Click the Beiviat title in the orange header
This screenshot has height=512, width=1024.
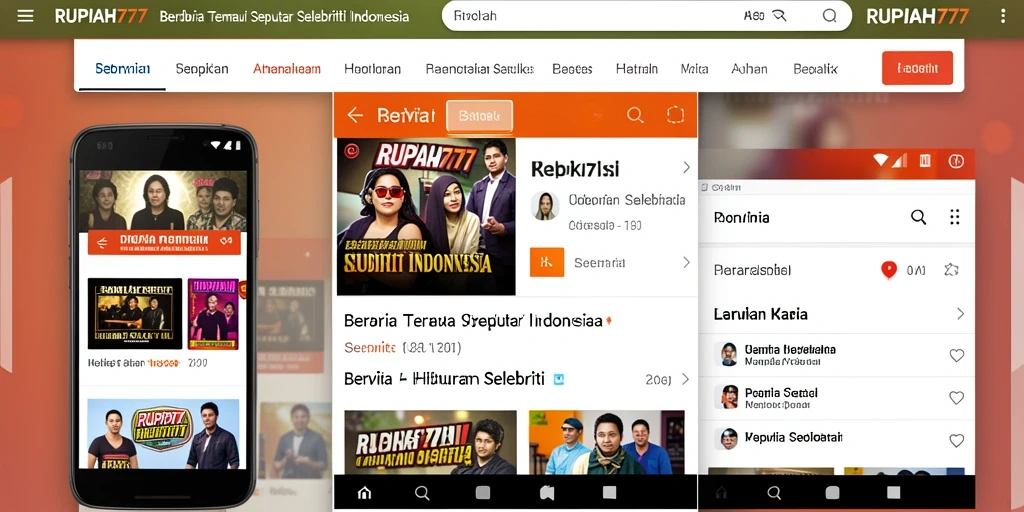point(406,116)
